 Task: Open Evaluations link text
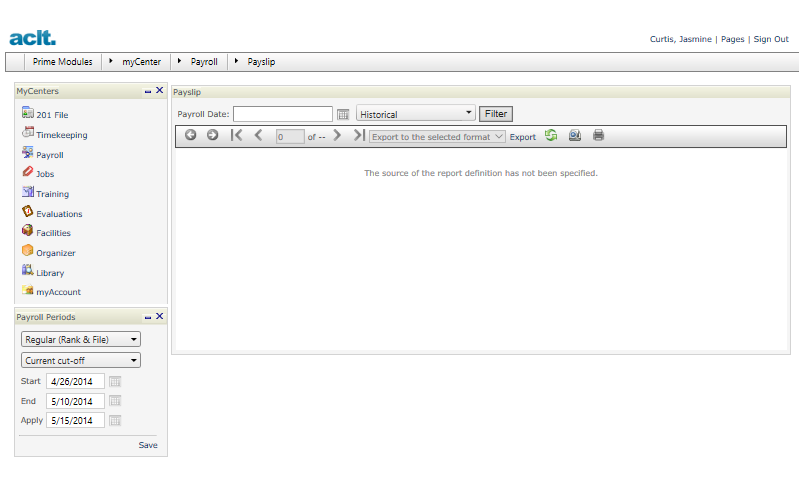59,214
